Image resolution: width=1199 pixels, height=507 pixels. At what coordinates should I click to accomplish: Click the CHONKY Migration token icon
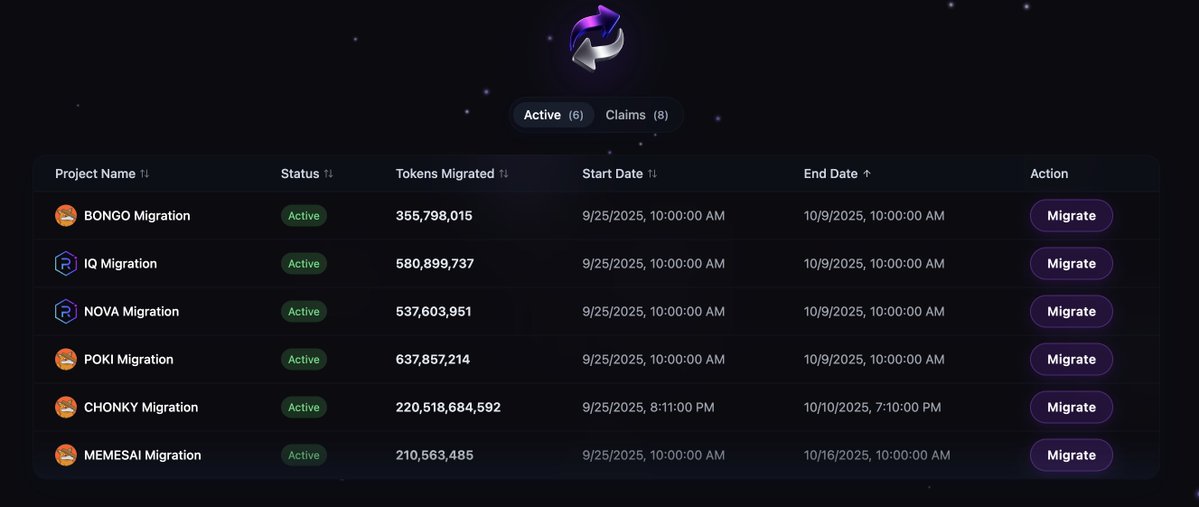tap(66, 407)
